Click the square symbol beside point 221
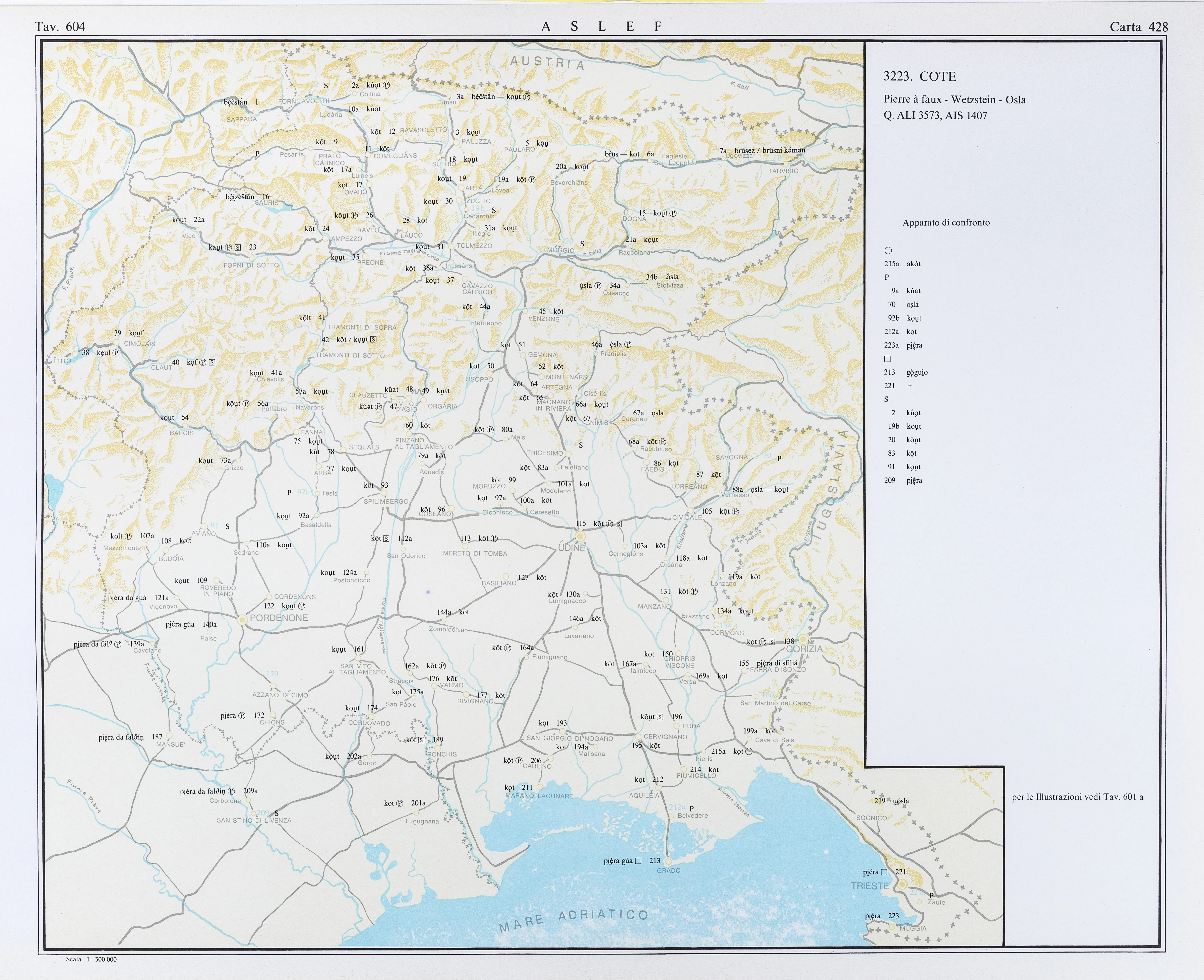 (x=884, y=872)
